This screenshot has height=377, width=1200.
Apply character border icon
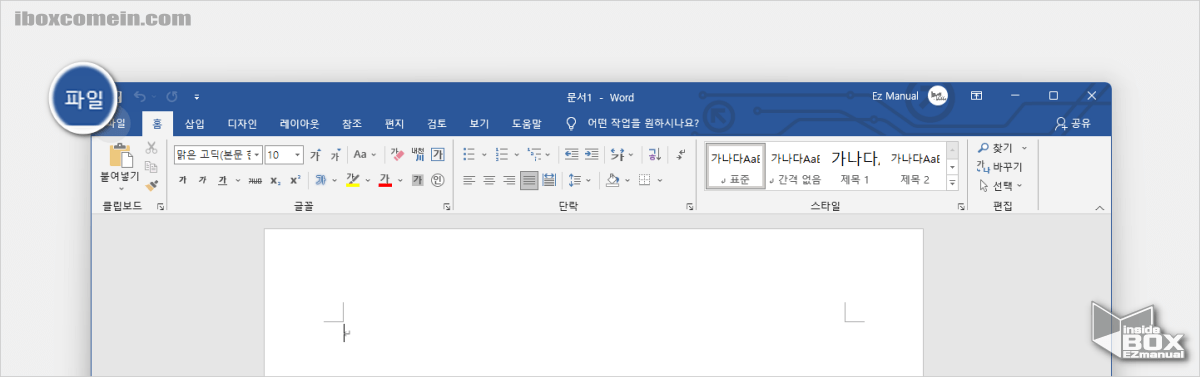coord(437,155)
